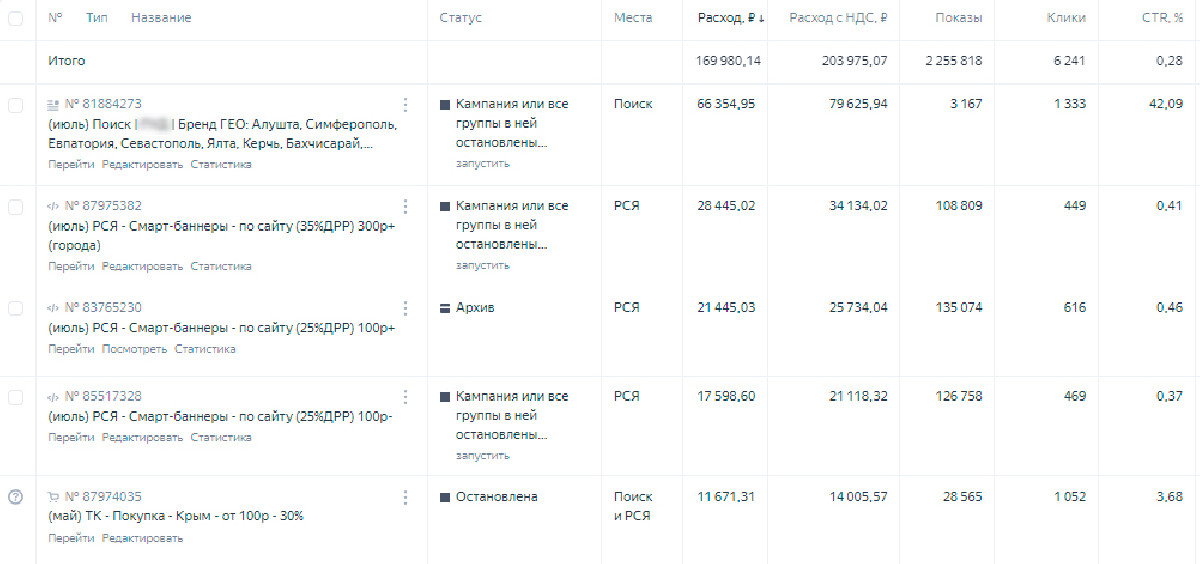The height and width of the screenshot is (564, 1200).
Task: Open Редактировать link for campaign 87974035
Action: click(143, 538)
